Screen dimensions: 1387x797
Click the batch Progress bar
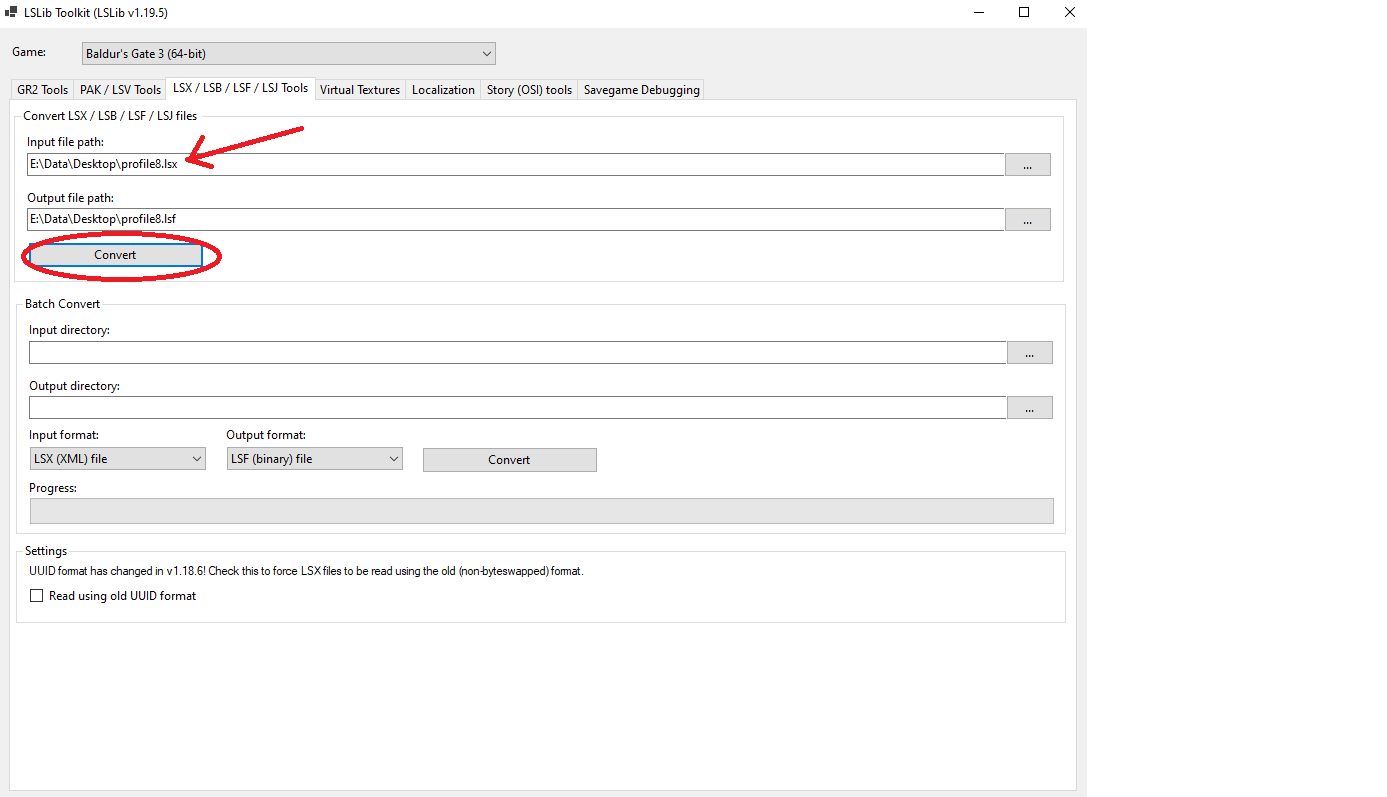click(541, 511)
